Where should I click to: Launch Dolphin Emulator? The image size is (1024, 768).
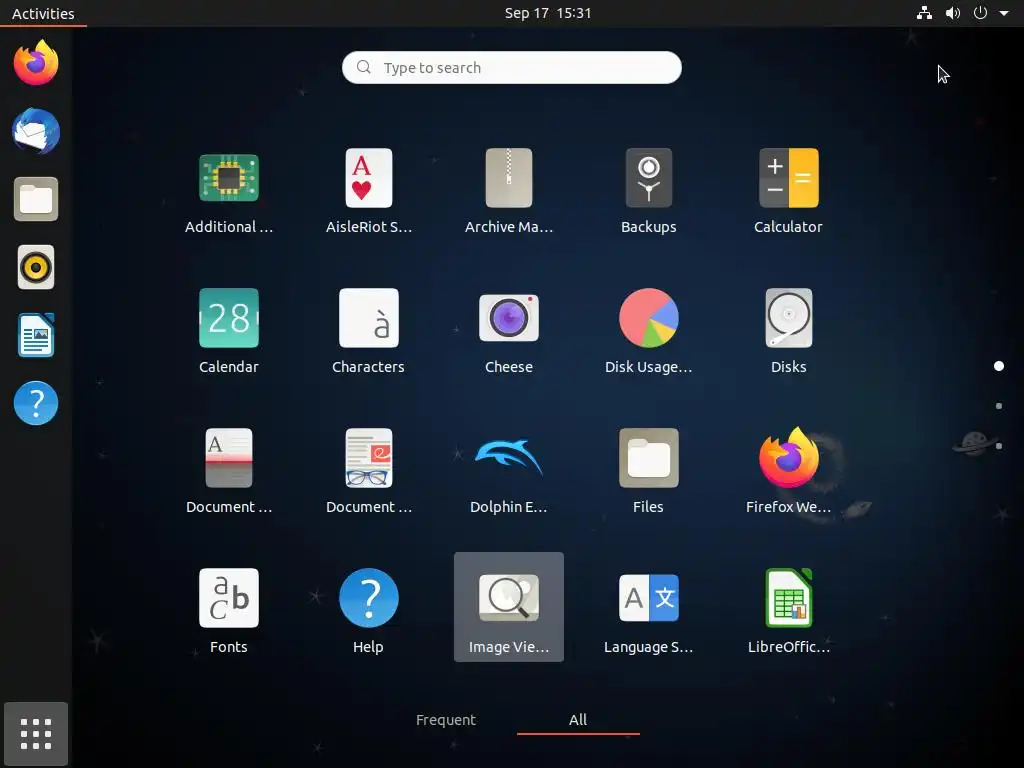pos(509,472)
